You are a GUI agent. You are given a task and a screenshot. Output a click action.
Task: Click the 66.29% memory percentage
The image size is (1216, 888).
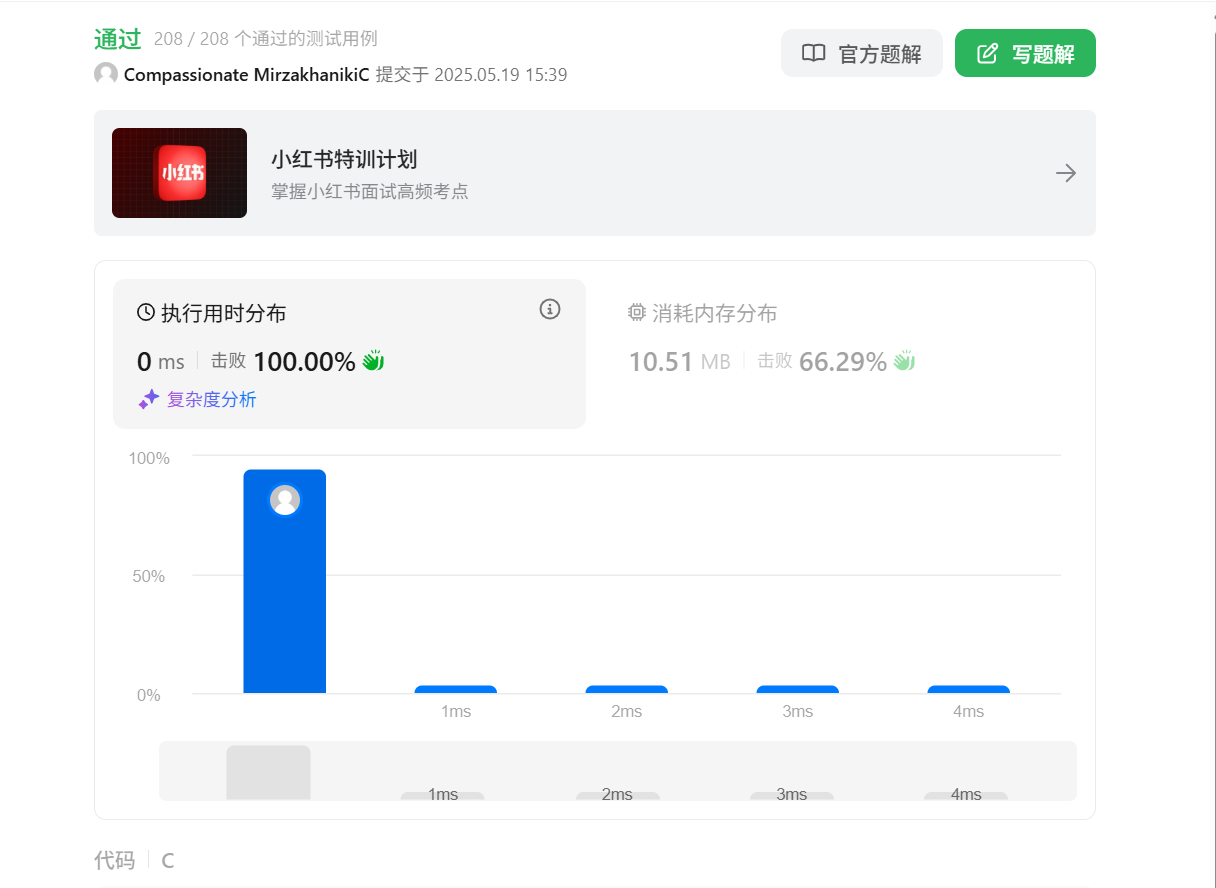click(x=843, y=362)
